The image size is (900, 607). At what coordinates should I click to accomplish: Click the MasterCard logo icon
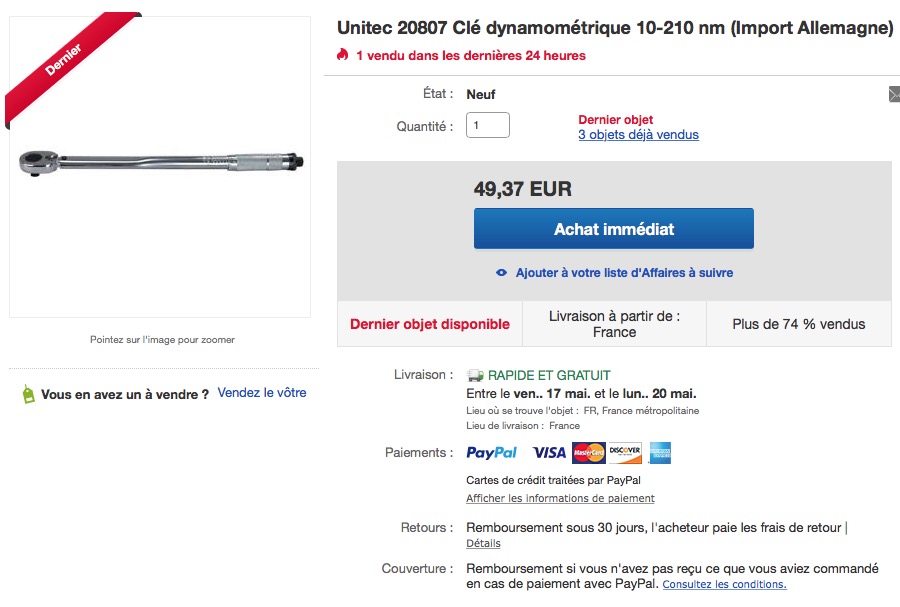[589, 453]
